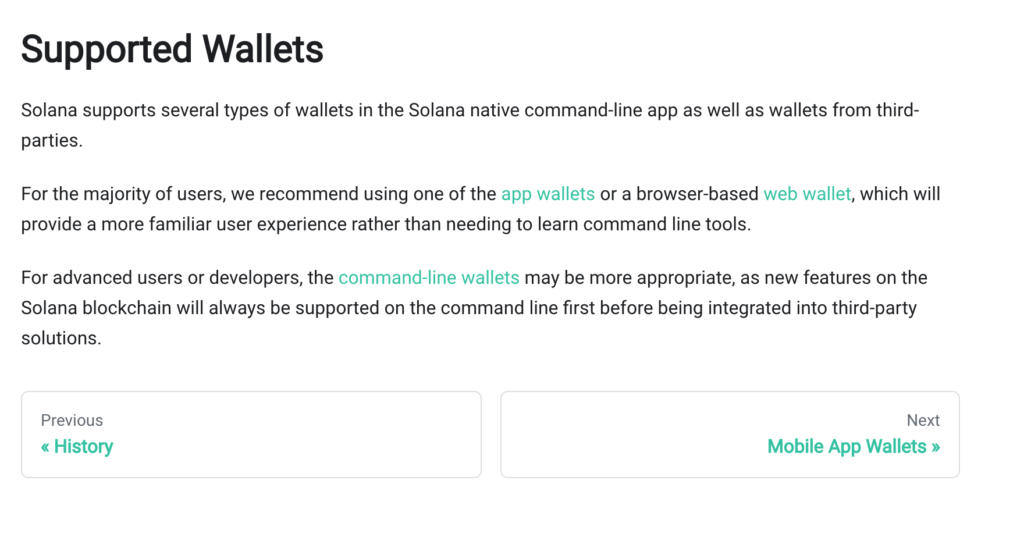The height and width of the screenshot is (534, 1024).
Task: Click the word "parties." in first paragraph
Action: tap(52, 141)
